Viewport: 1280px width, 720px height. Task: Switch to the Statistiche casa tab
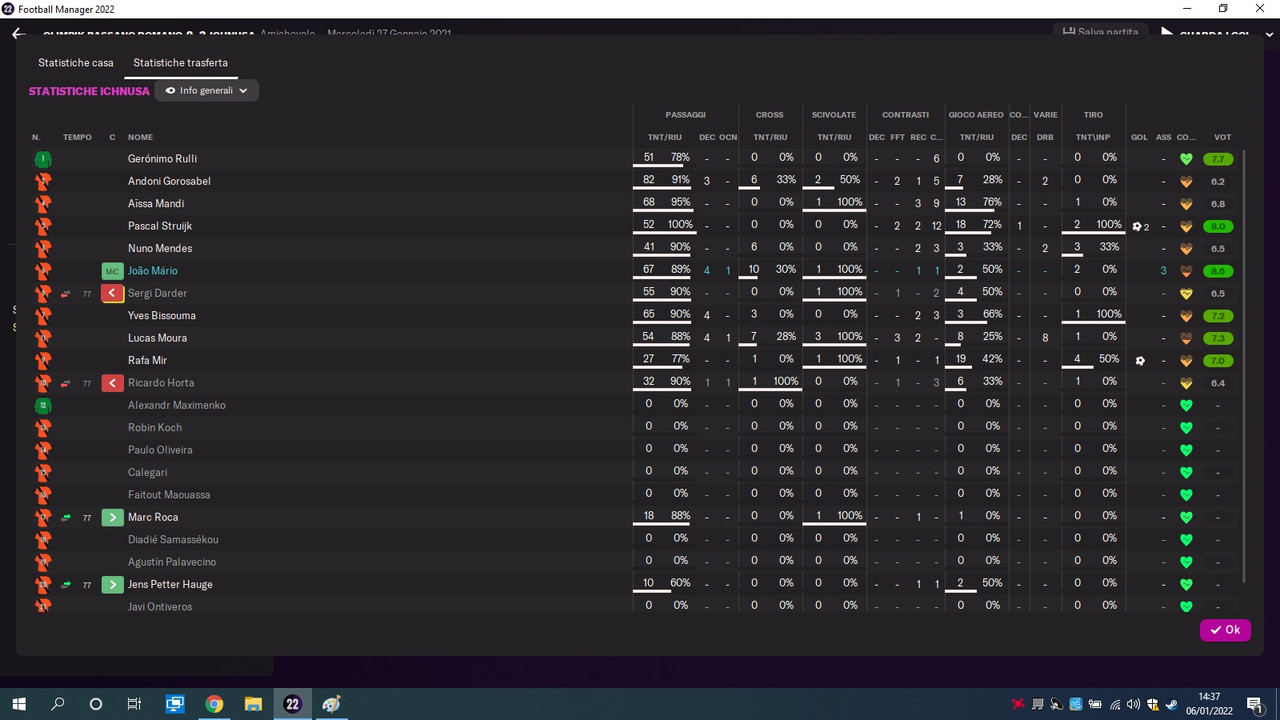(x=76, y=63)
